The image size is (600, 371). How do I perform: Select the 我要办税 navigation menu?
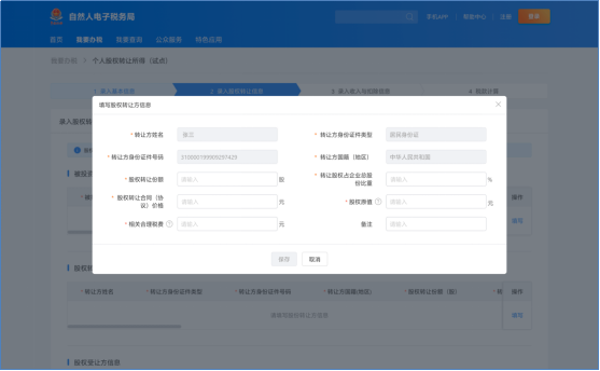89,40
